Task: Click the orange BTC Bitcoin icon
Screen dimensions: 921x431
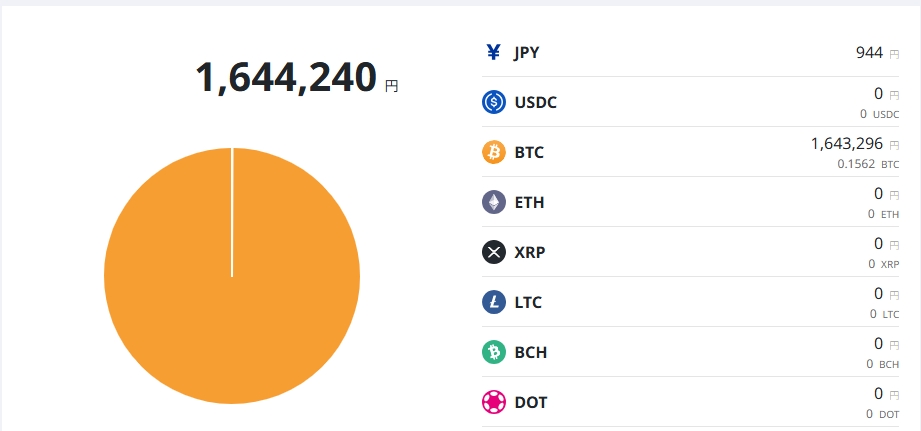Action: (494, 152)
